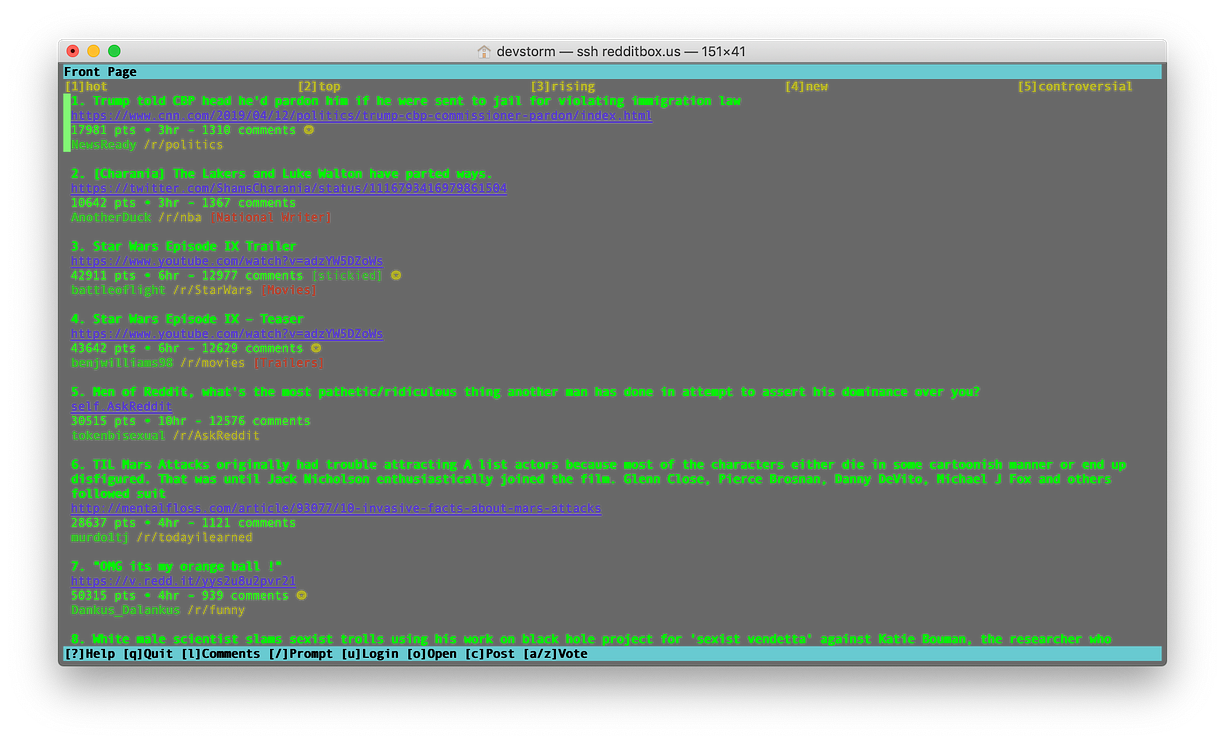This screenshot has height=743, width=1225.
Task: Click the home icon in the window title bar
Action: tap(485, 51)
